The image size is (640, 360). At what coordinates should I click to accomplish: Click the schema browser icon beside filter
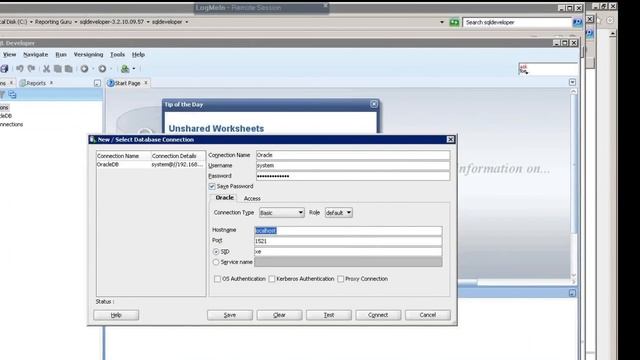(13, 95)
